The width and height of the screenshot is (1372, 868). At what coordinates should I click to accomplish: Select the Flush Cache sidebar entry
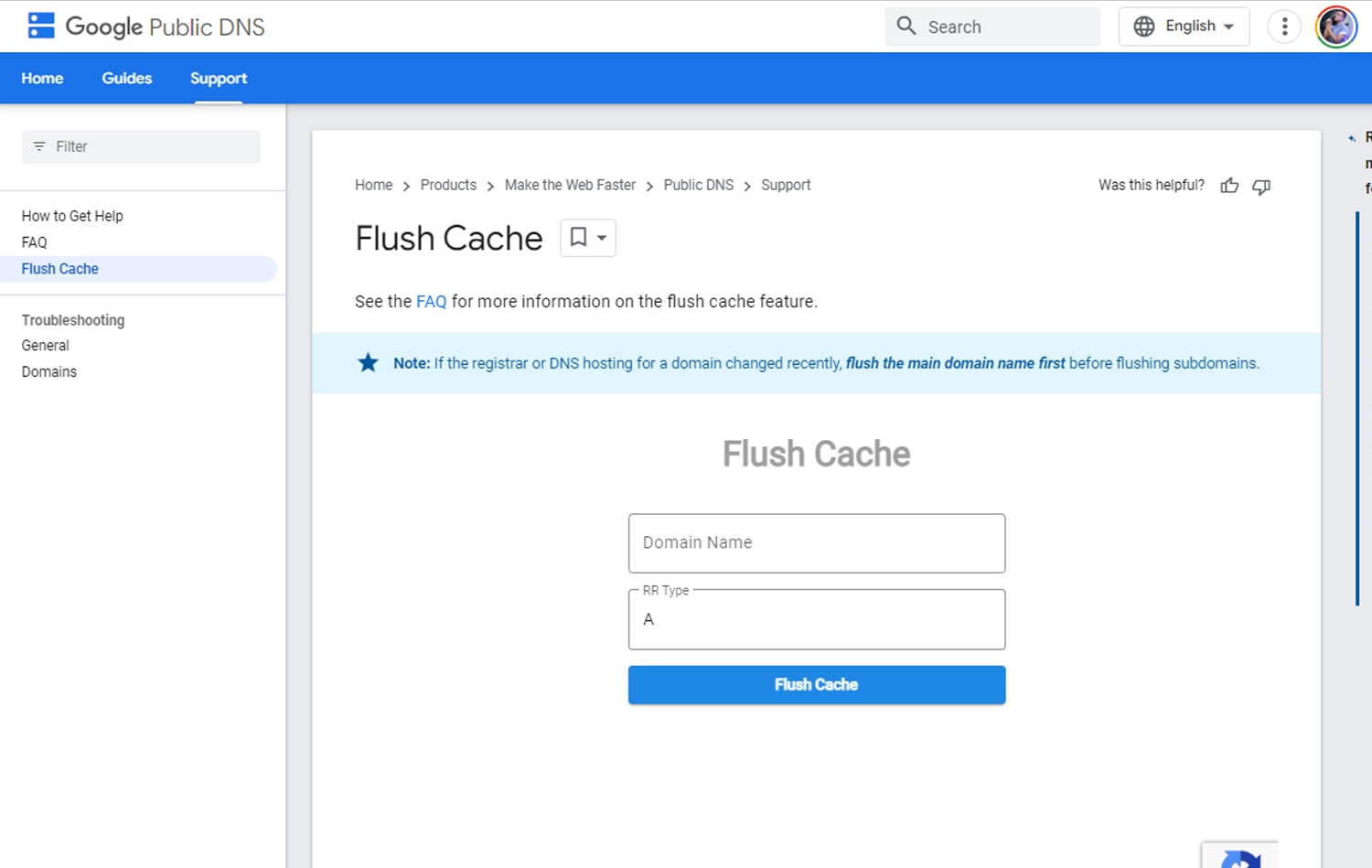(59, 268)
